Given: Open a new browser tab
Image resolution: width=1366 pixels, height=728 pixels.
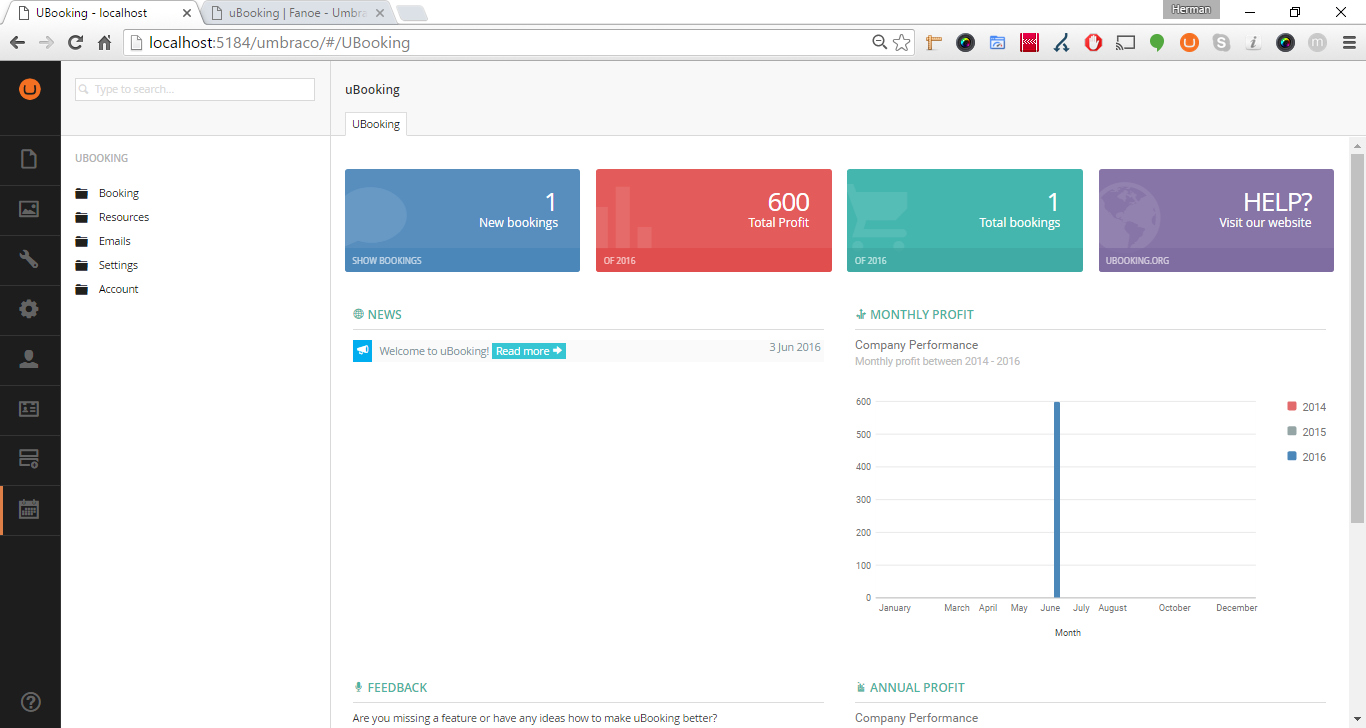Looking at the screenshot, I should pyautogui.click(x=411, y=13).
